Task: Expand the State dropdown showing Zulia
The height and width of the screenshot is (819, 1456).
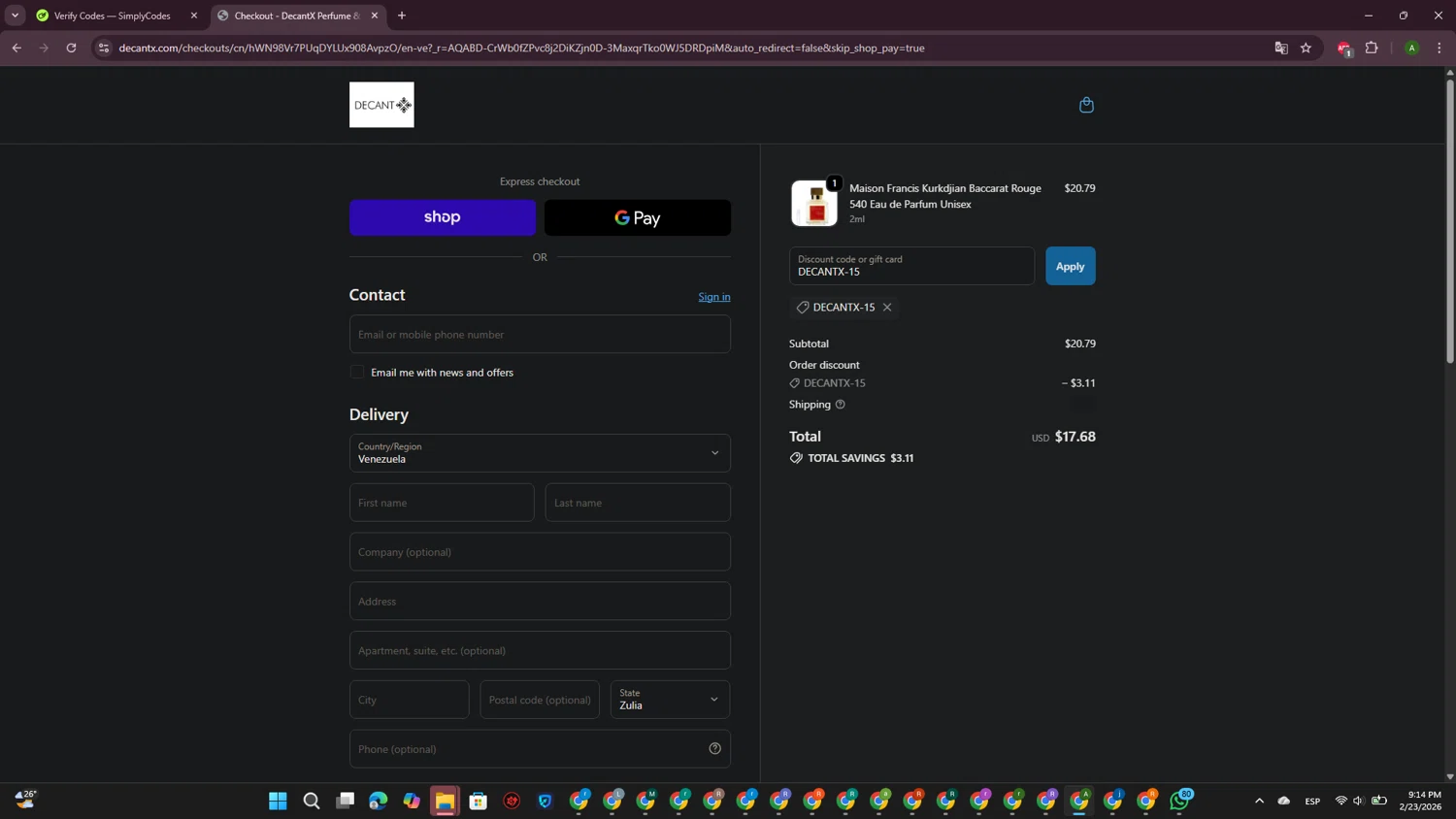Action: (x=670, y=700)
